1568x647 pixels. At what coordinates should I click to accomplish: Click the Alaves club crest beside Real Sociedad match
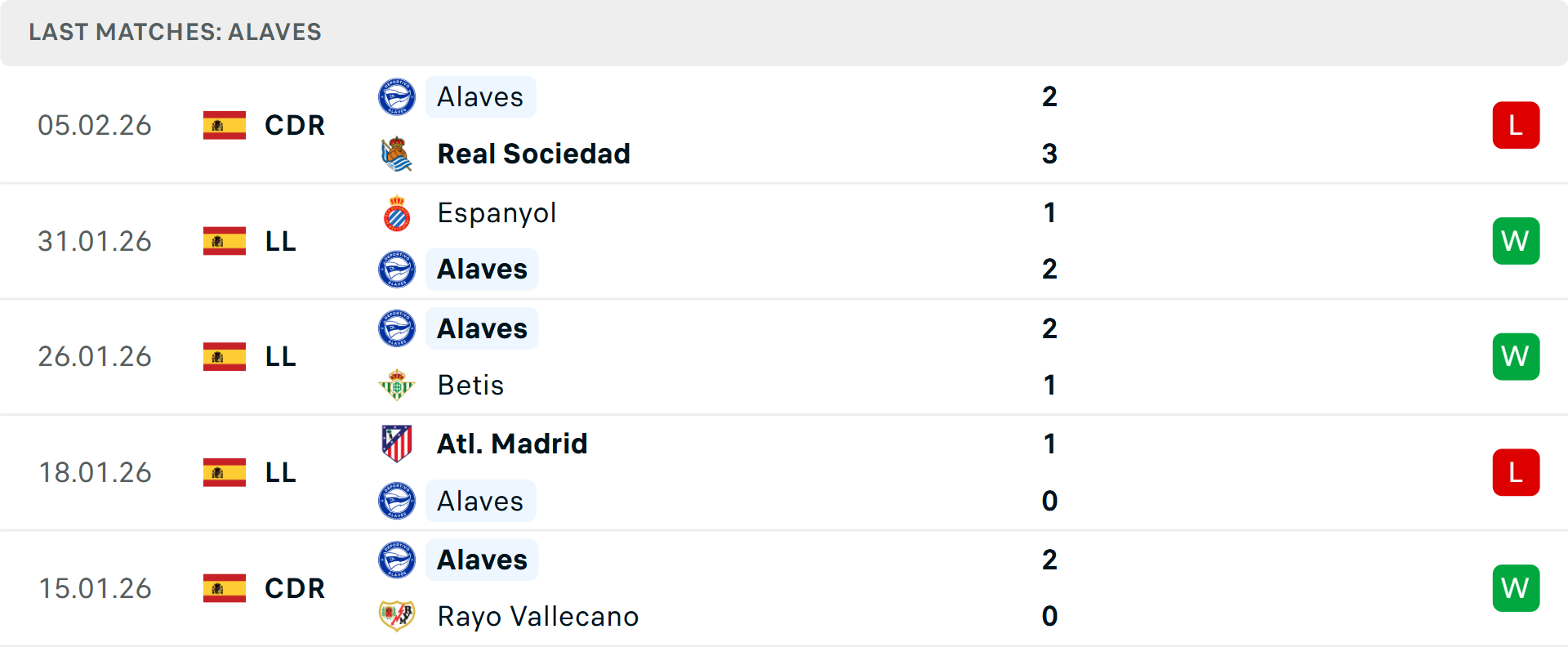tap(397, 96)
